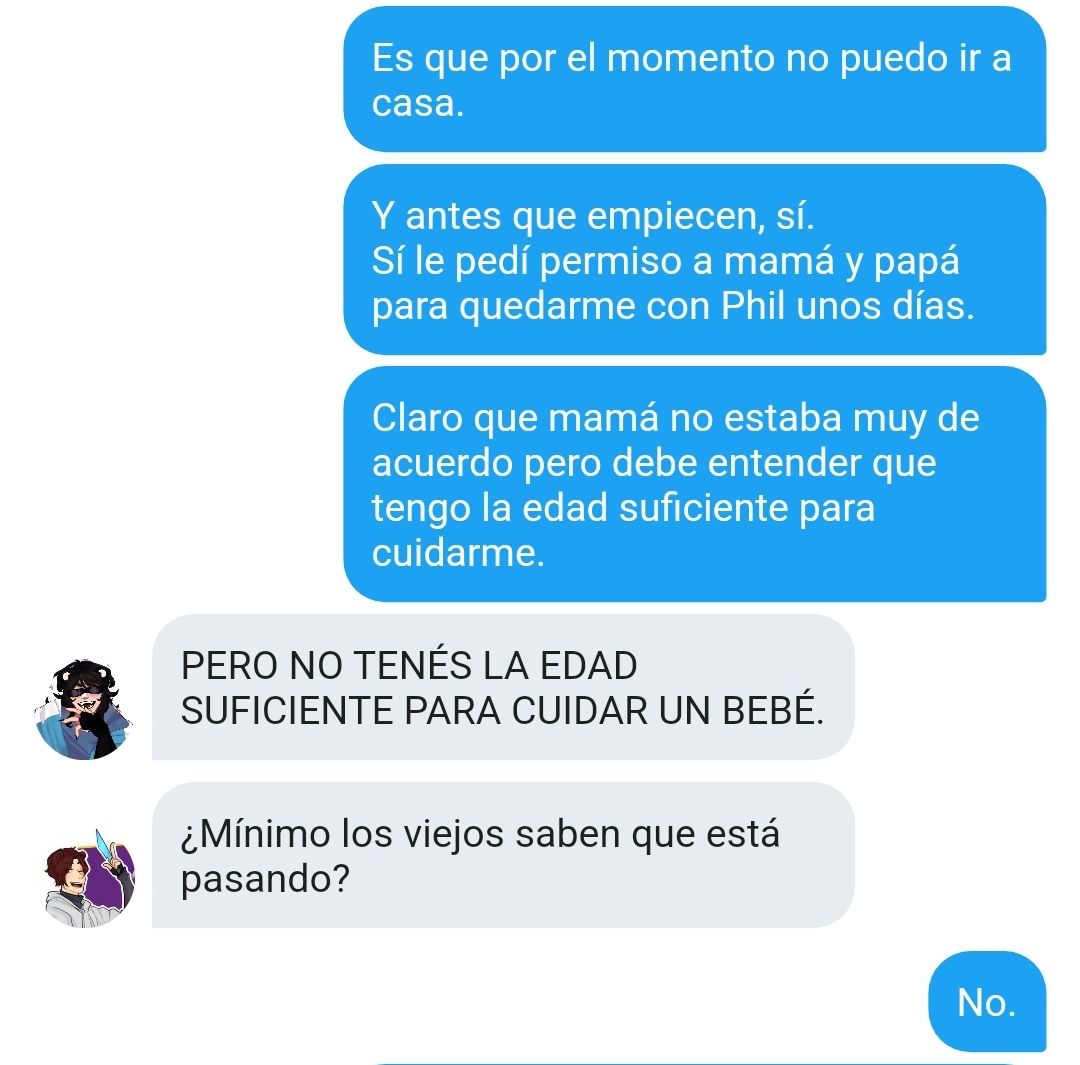Screen dimensions: 1080x1065
Task: Select the message starting 'Y antes que empiecen'
Action: tap(694, 260)
